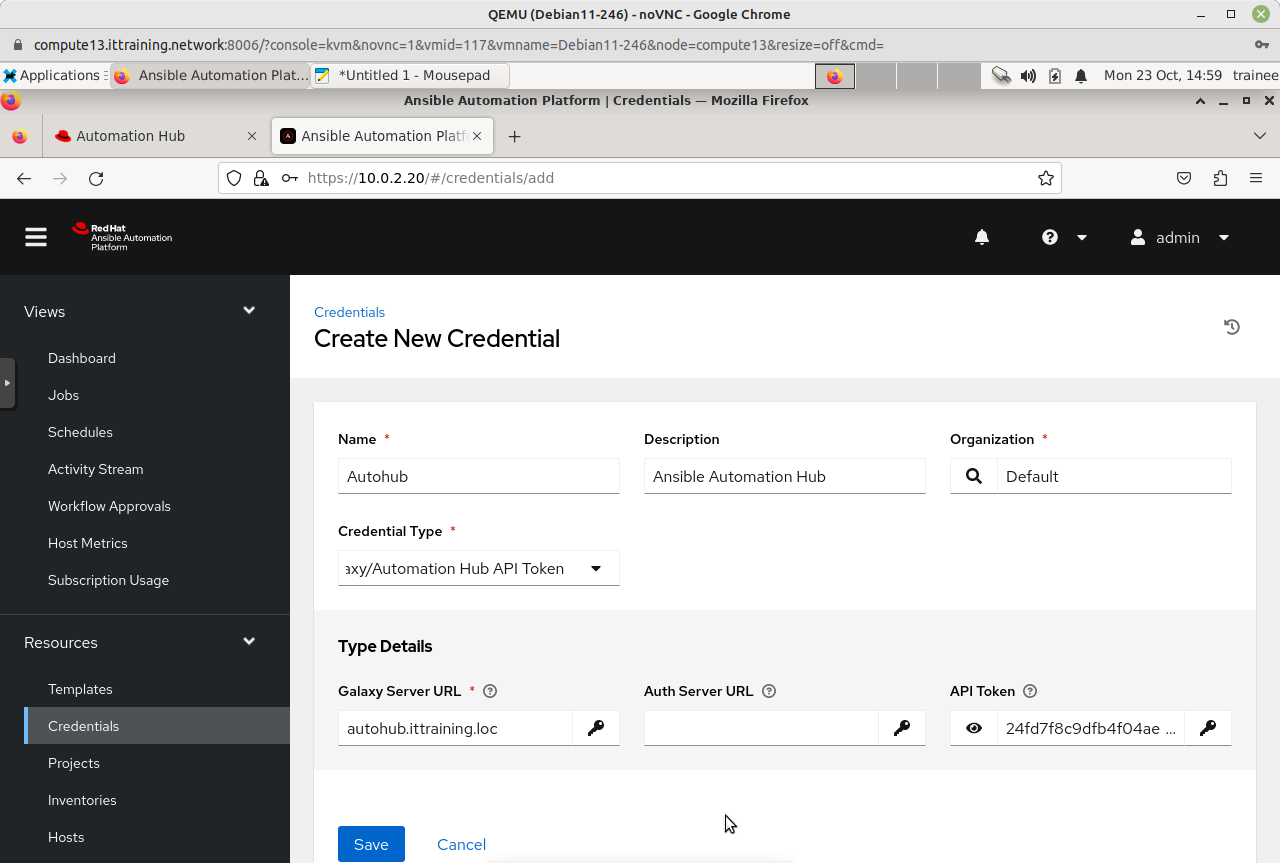The height and width of the screenshot is (863, 1280).
Task: Reload the current page
Action: [96, 178]
